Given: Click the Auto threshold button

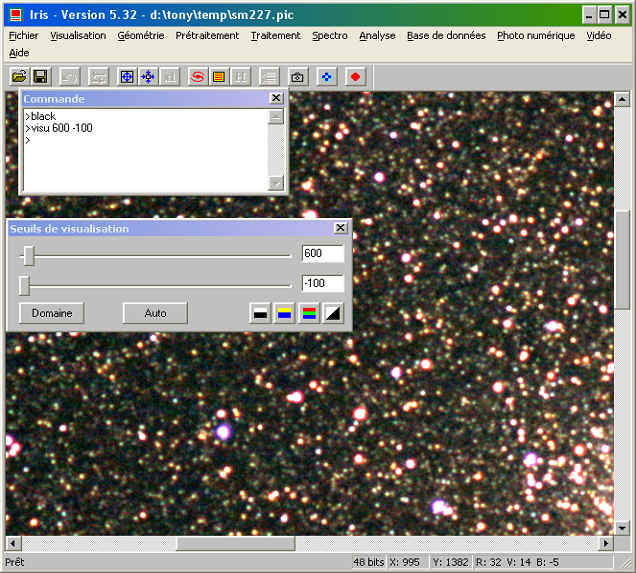Looking at the screenshot, I should [155, 313].
